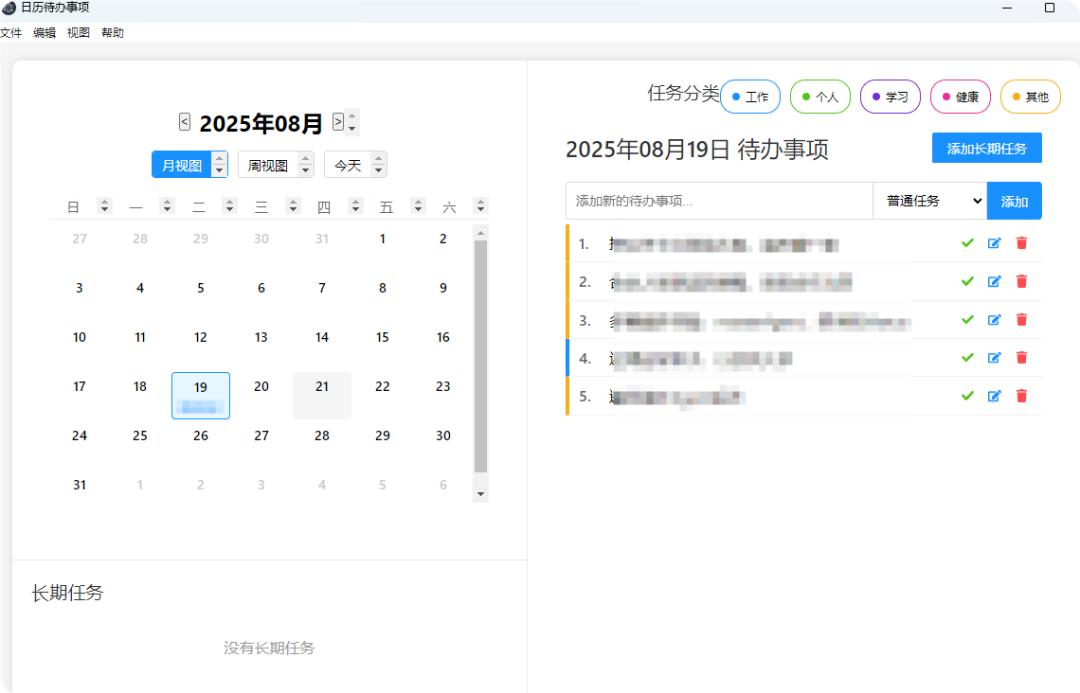Click stepper beside 今天 button

click(x=378, y=165)
